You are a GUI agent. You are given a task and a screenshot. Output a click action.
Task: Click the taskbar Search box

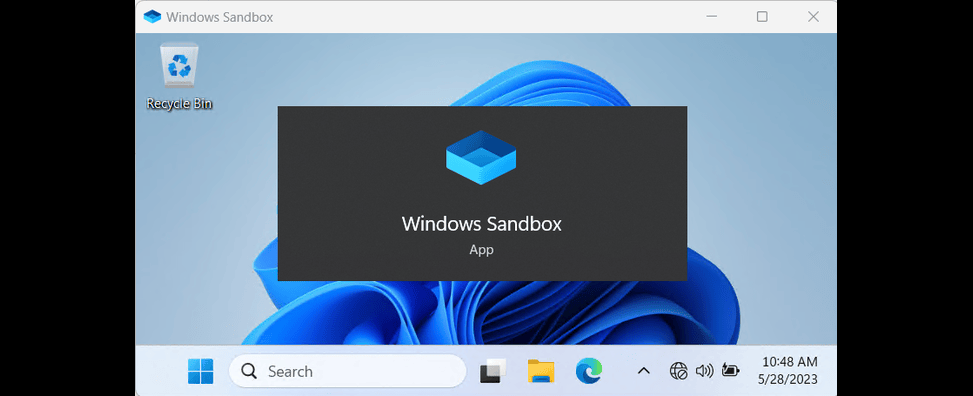[x=348, y=371]
